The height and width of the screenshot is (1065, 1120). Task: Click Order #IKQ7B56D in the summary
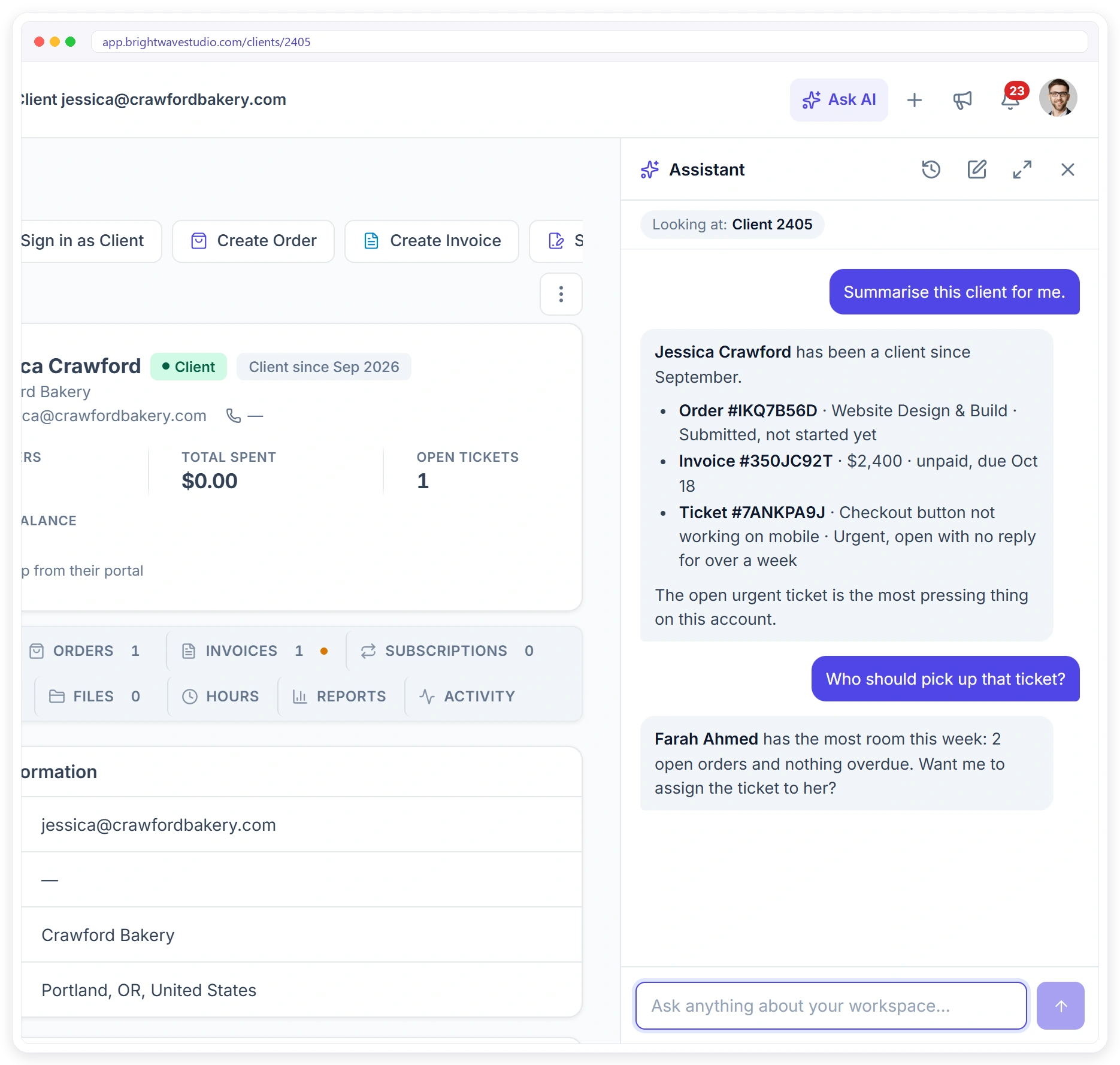[747, 410]
